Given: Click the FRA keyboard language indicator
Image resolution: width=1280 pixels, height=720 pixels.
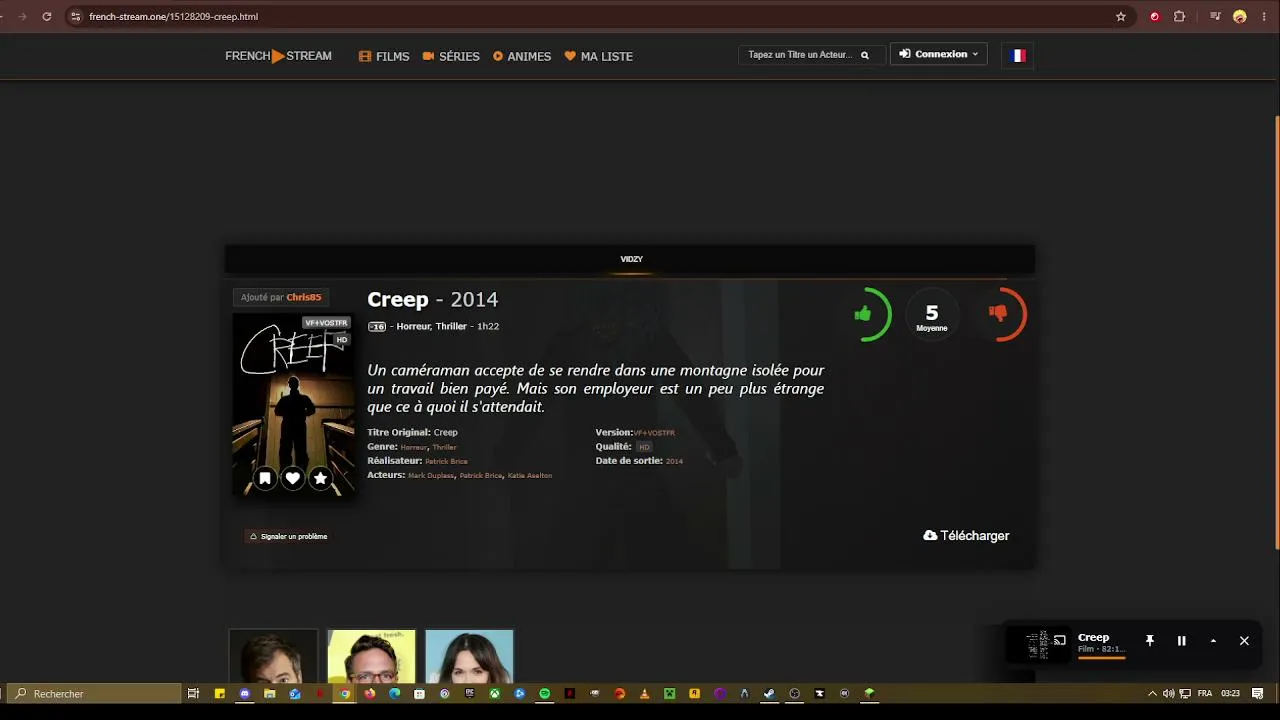Looking at the screenshot, I should (x=1205, y=693).
